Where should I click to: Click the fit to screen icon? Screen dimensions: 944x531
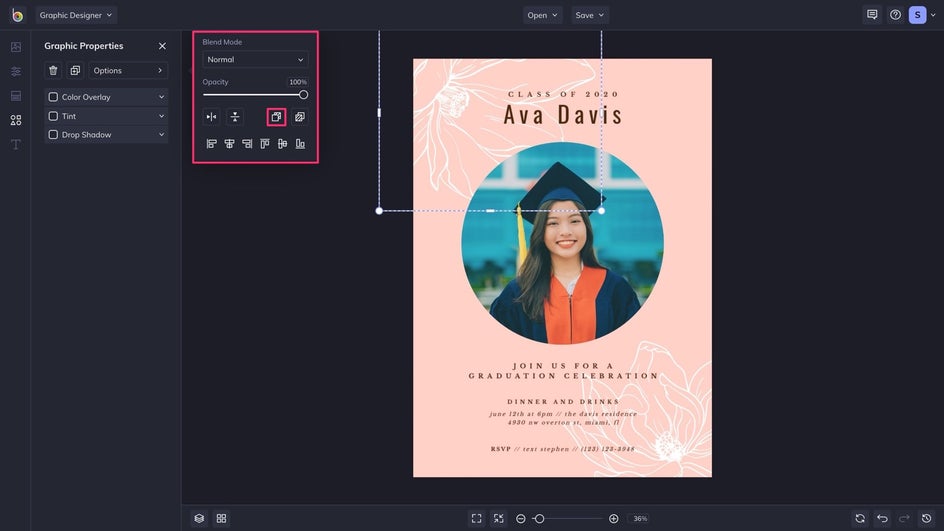476,518
